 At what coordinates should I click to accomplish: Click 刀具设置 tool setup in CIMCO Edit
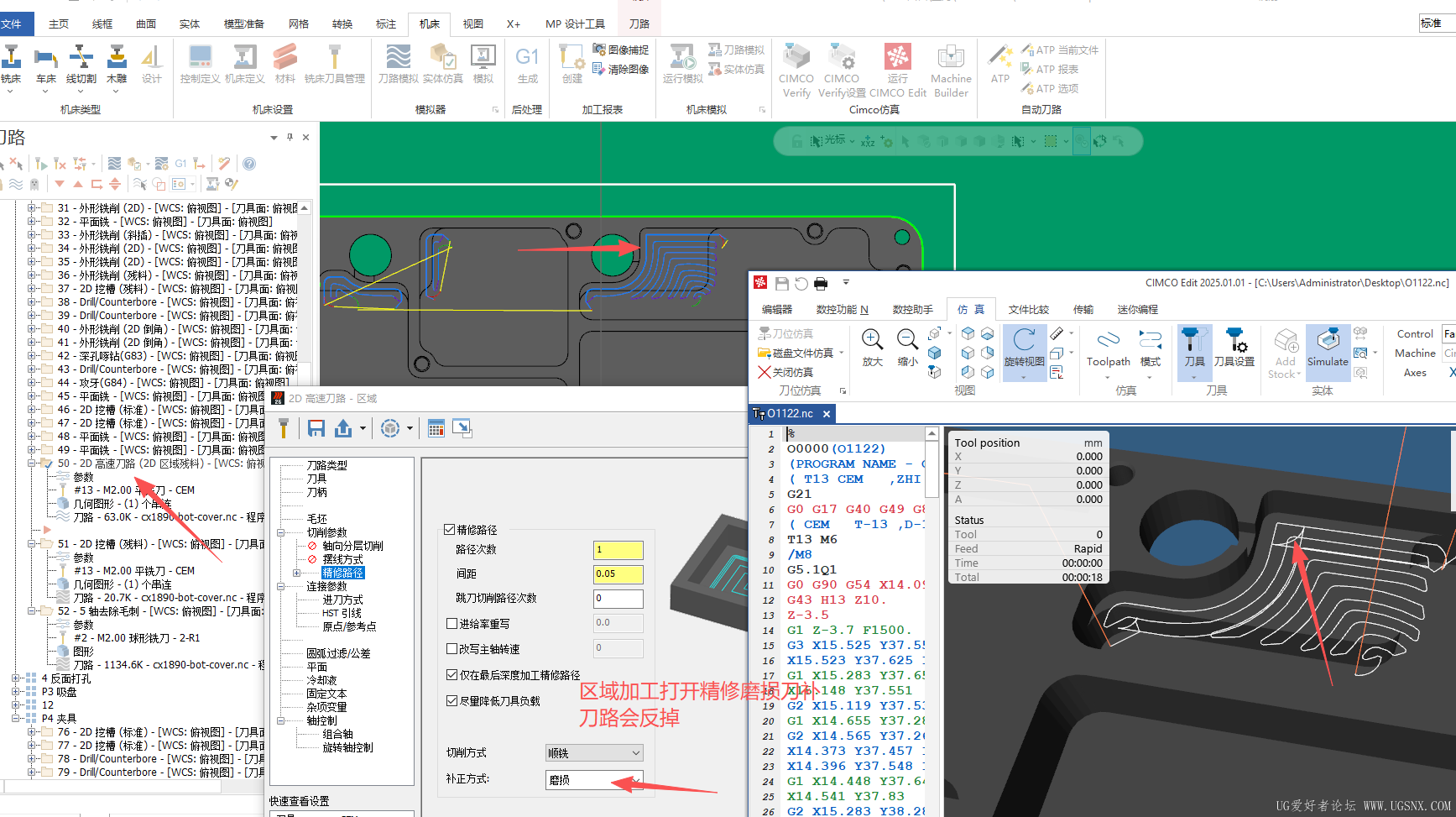tap(1234, 348)
